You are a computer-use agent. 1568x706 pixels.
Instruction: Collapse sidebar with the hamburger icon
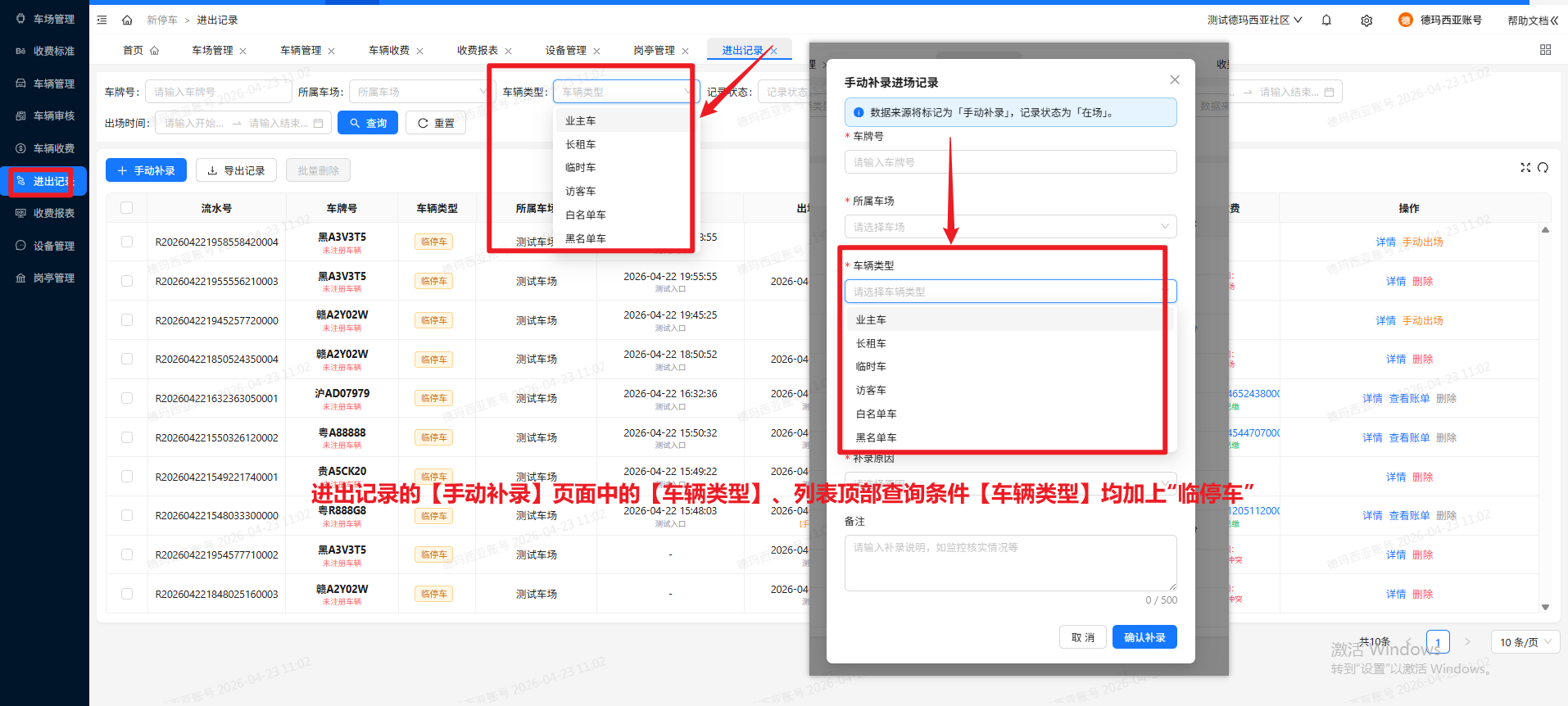click(102, 20)
